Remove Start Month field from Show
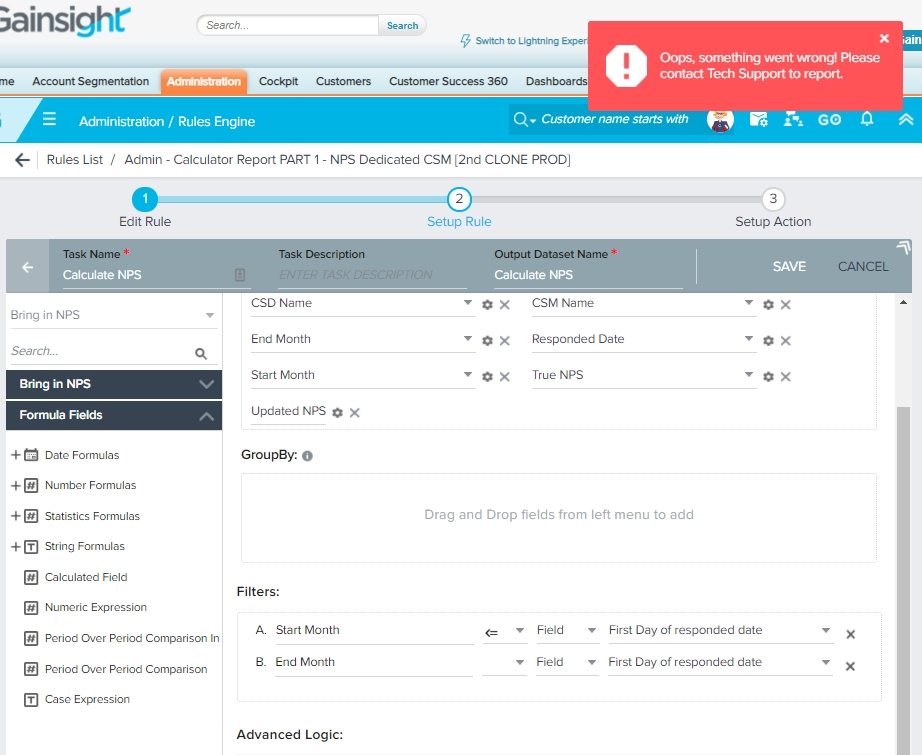This screenshot has height=755, width=922. [x=505, y=376]
